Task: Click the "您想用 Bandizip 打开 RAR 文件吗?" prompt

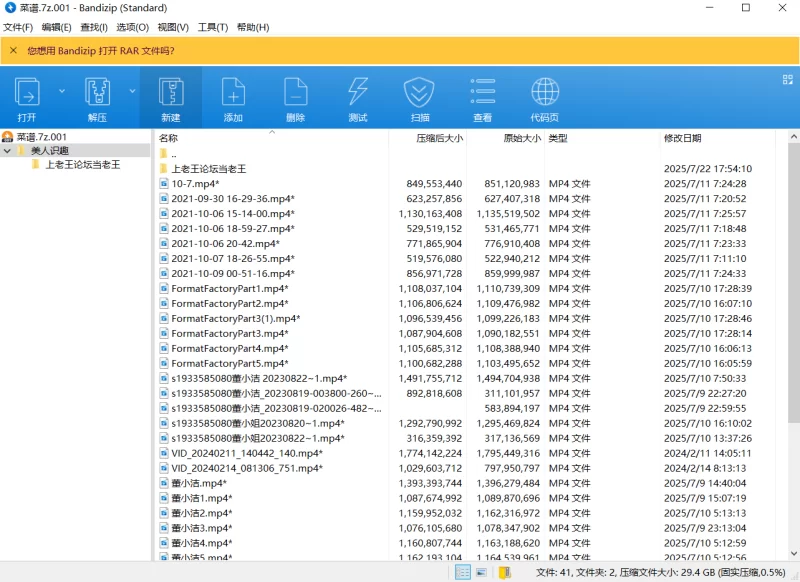Action: pyautogui.click(x=101, y=51)
